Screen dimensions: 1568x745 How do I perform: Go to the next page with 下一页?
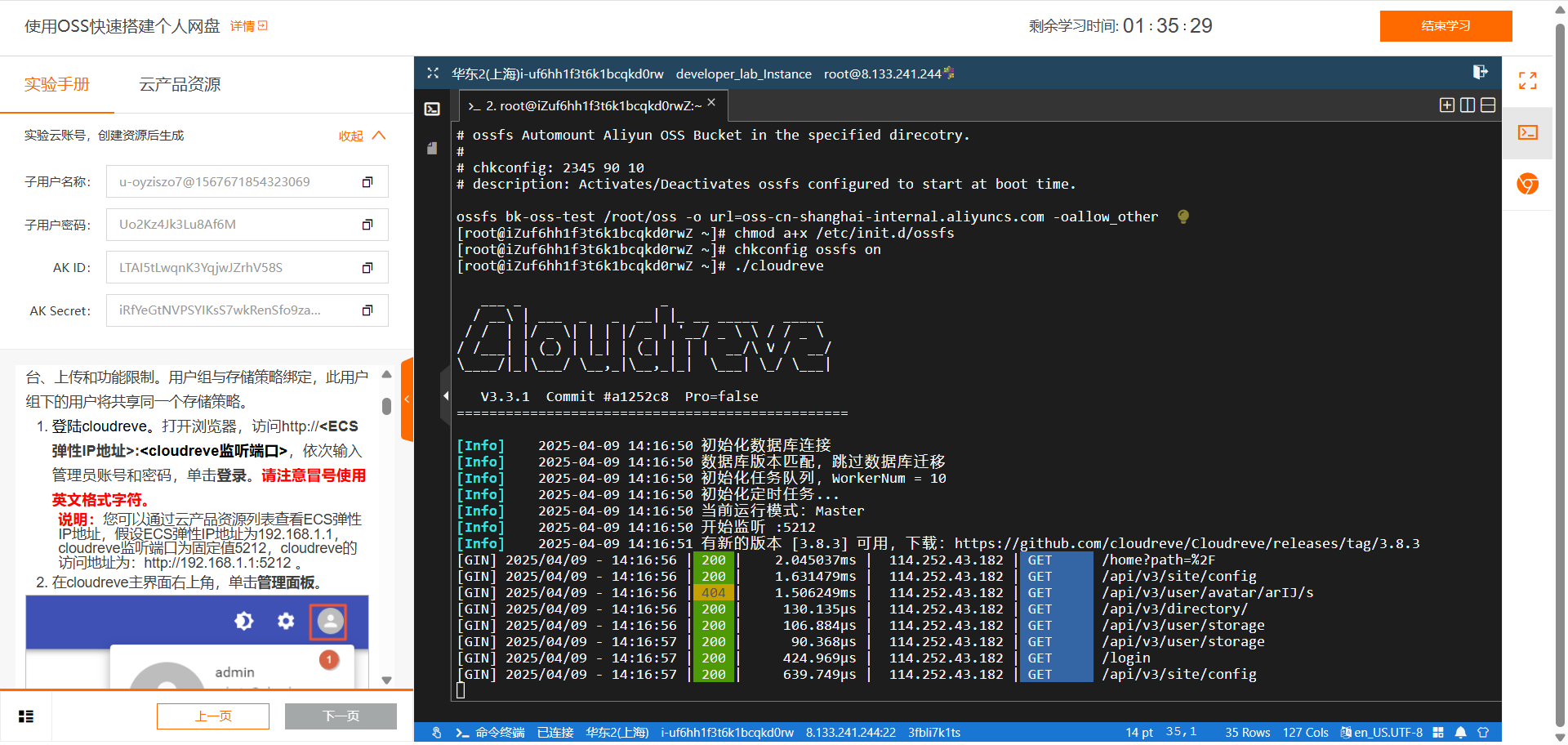[x=341, y=716]
